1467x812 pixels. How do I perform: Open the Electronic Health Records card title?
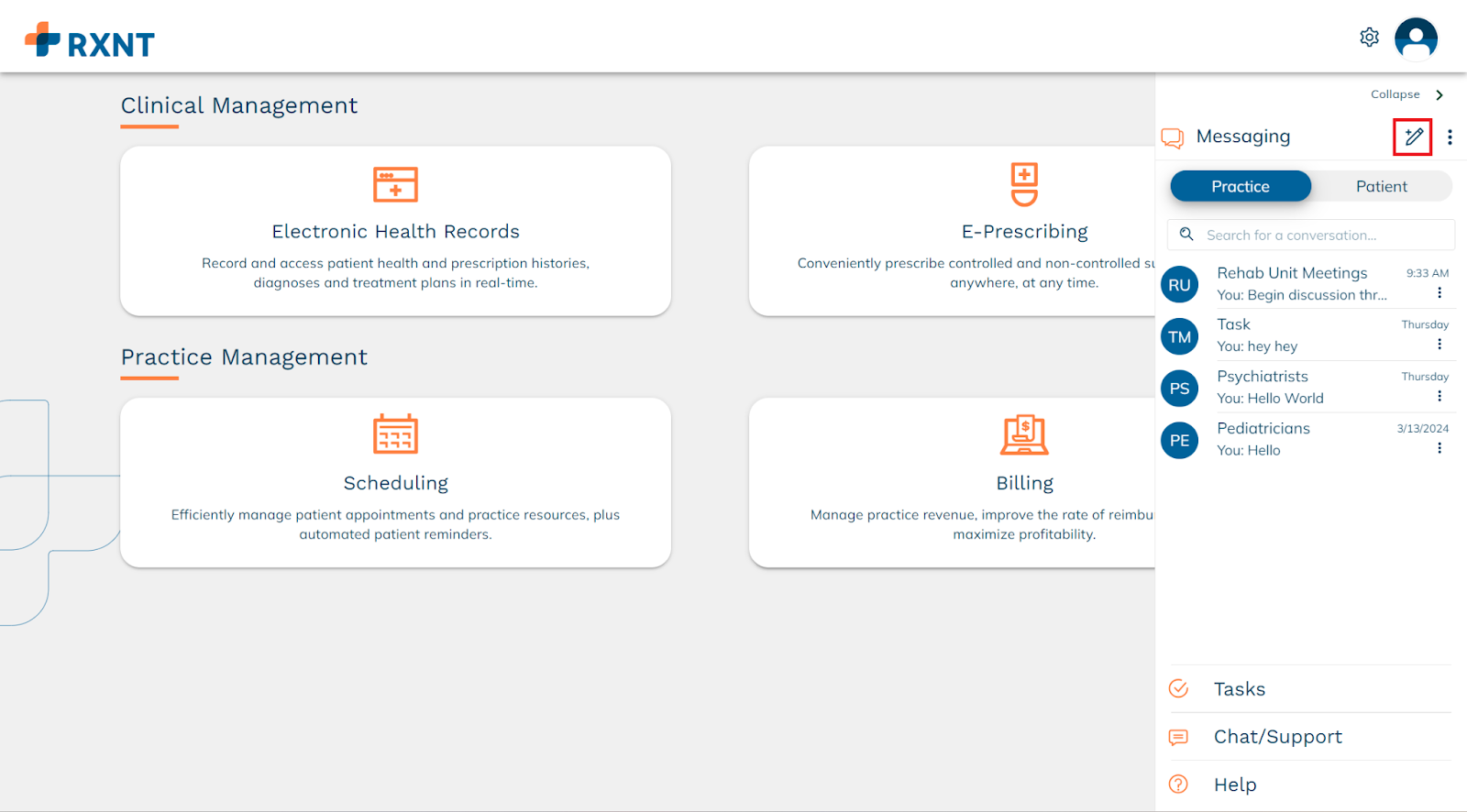coord(395,232)
